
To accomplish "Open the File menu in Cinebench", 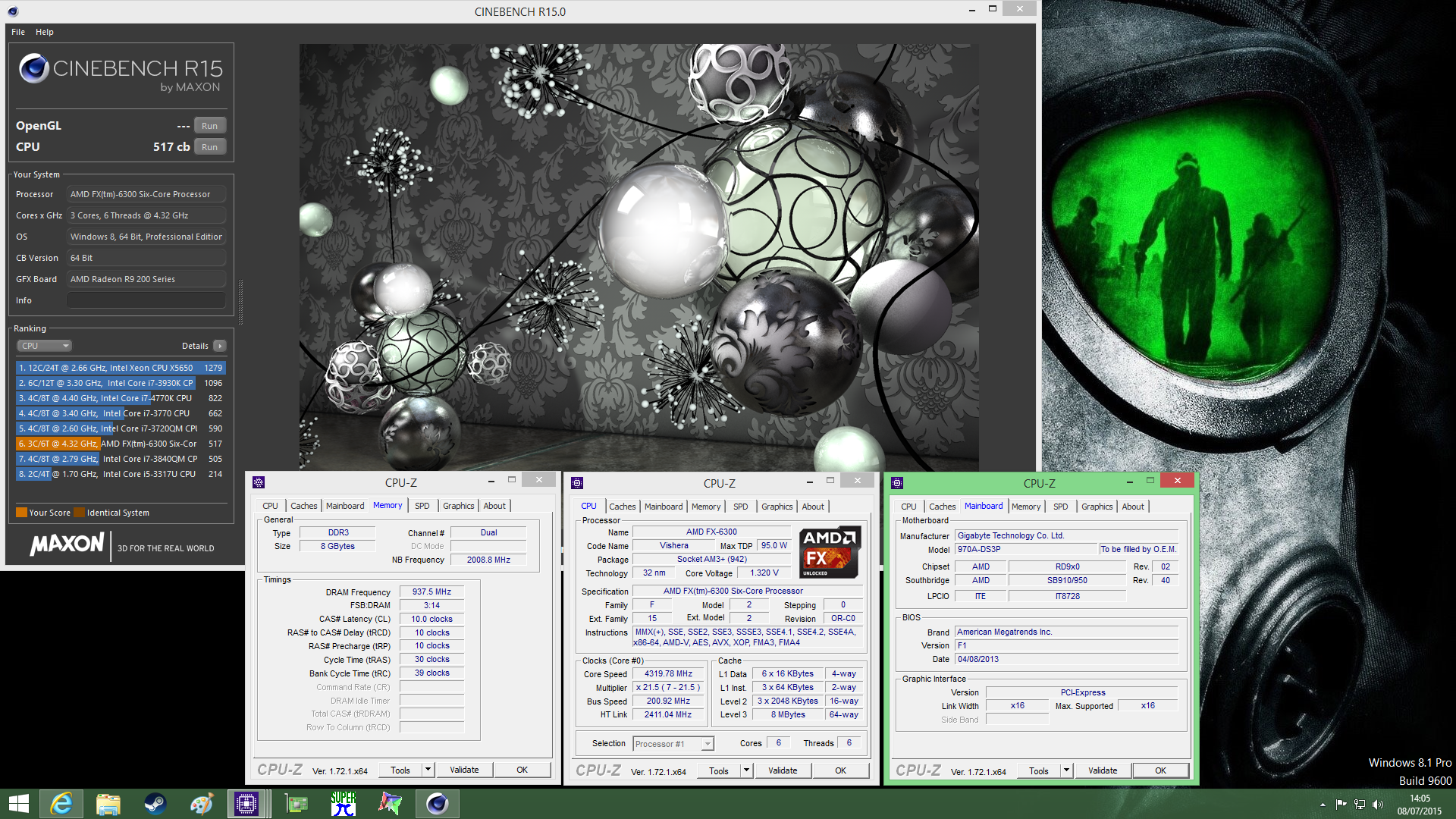I will click(18, 32).
